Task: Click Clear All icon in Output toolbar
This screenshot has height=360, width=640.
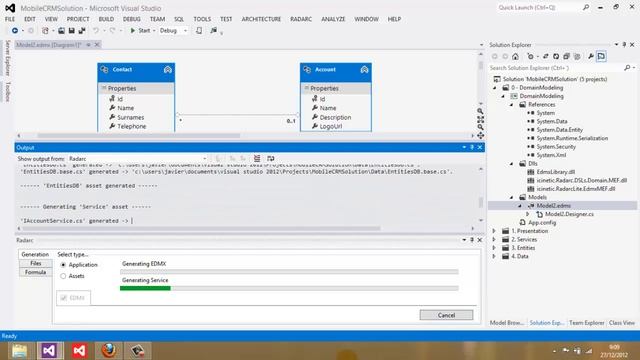Action: 257,158
